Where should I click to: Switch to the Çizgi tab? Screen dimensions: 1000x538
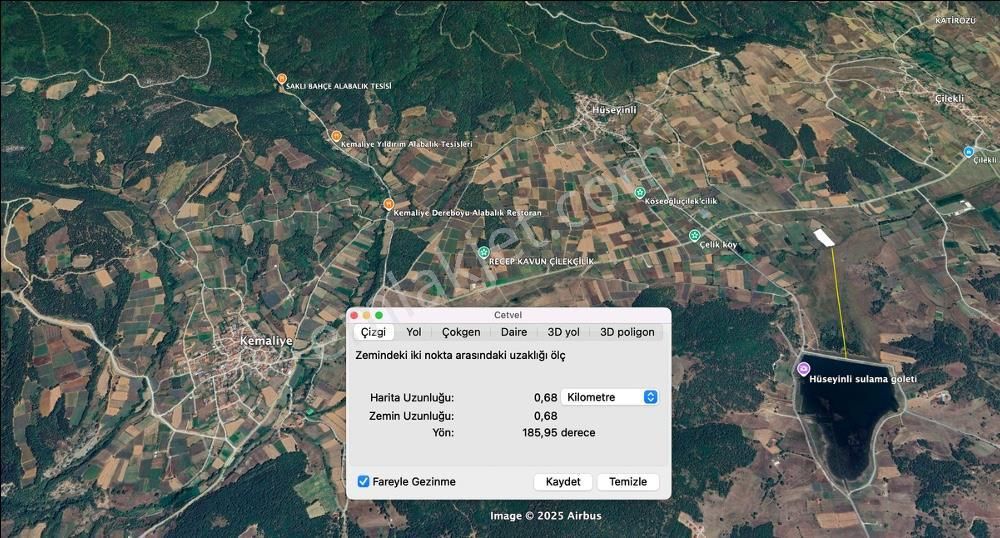pos(373,332)
